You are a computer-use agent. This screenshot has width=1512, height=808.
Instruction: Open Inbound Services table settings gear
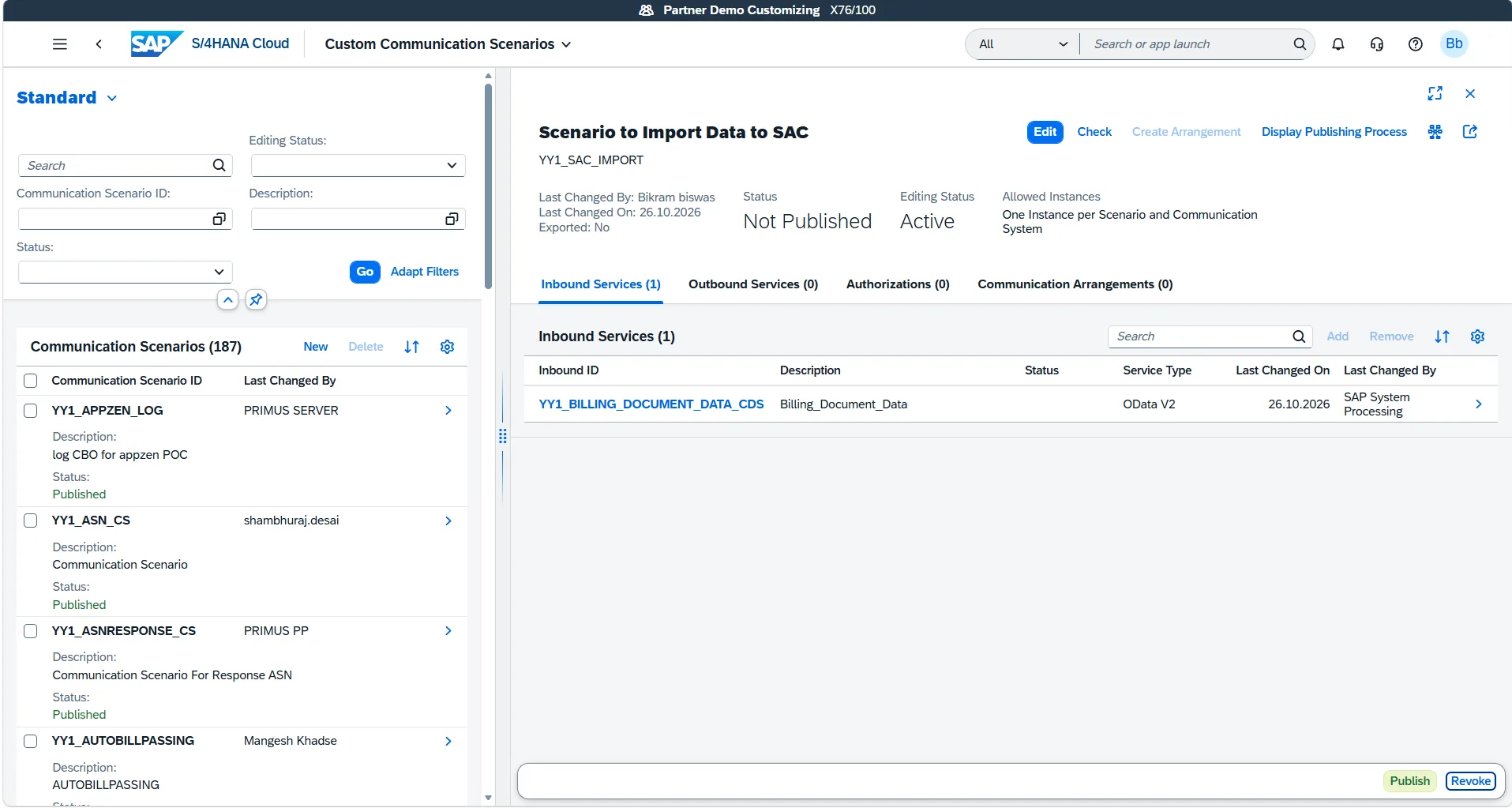point(1478,336)
